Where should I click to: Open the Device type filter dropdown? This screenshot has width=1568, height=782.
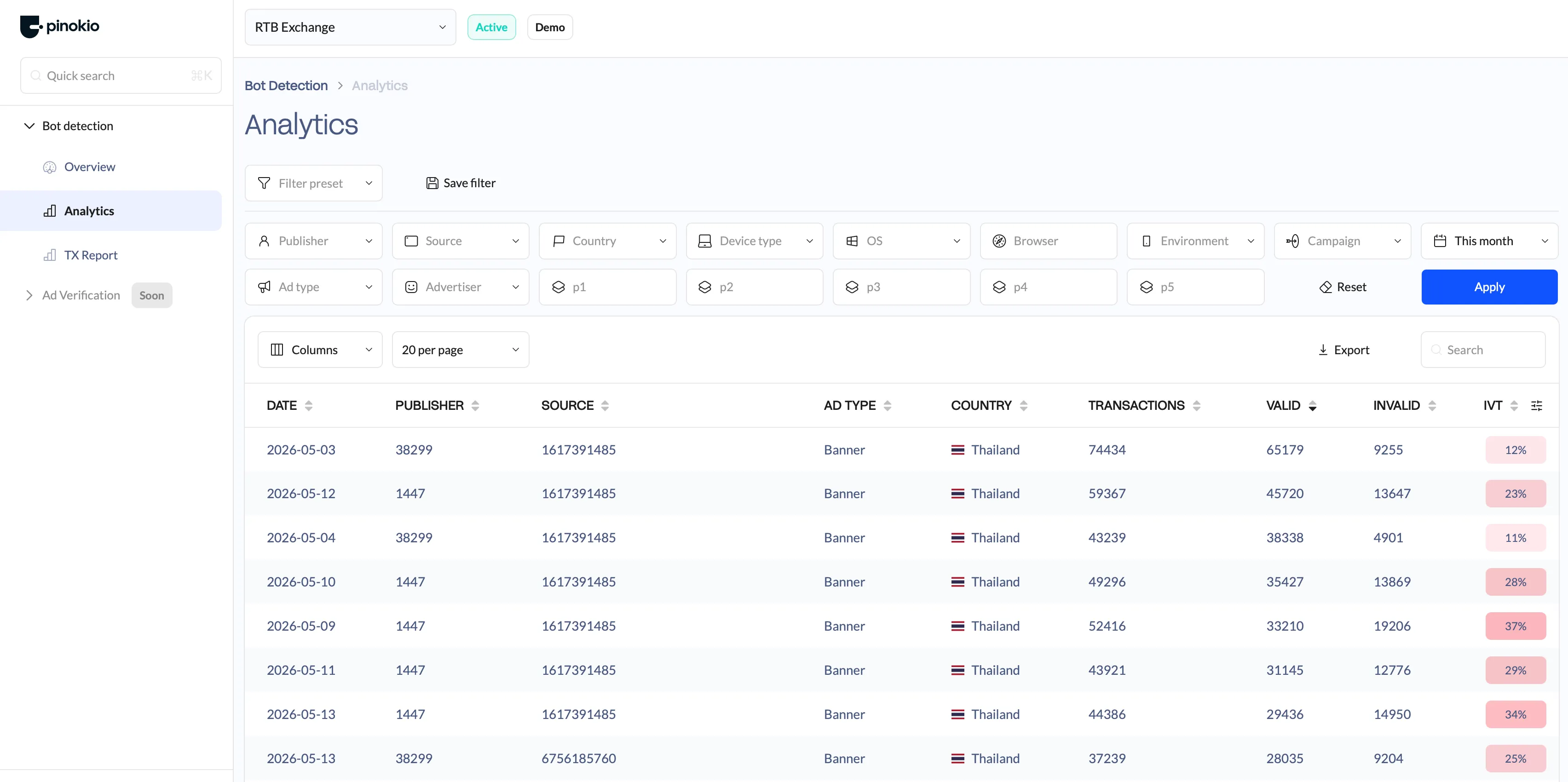click(755, 241)
